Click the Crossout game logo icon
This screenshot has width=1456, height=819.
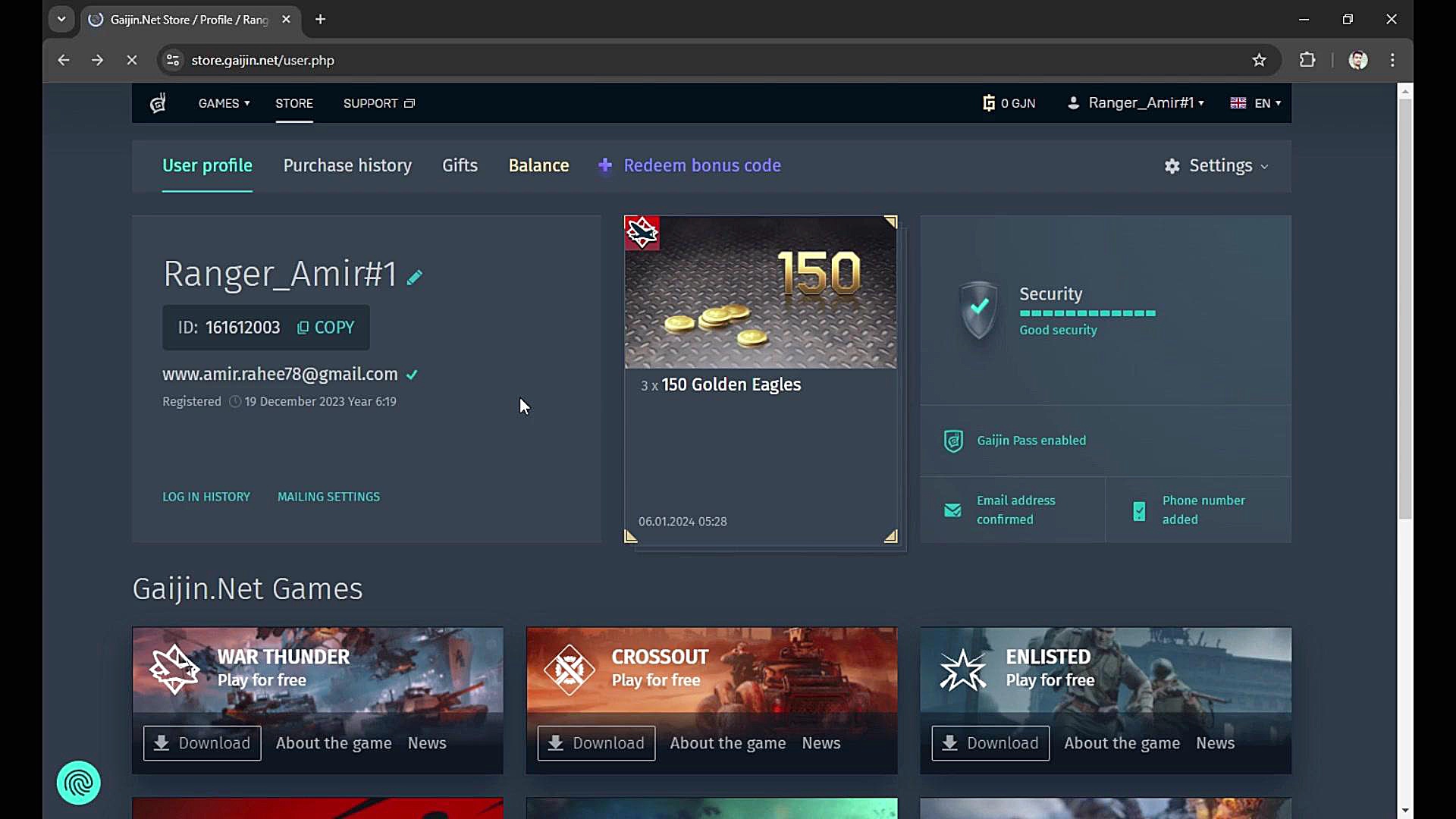pos(570,669)
